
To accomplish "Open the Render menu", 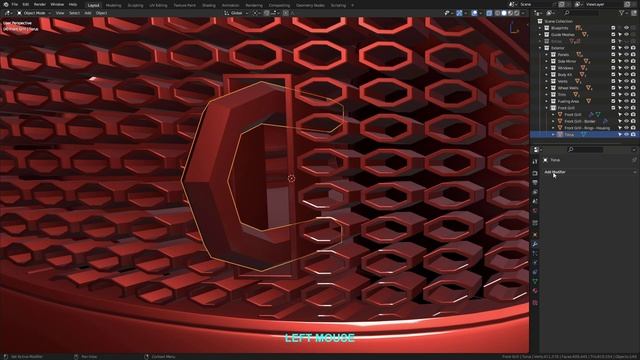I will pyautogui.click(x=40, y=4).
